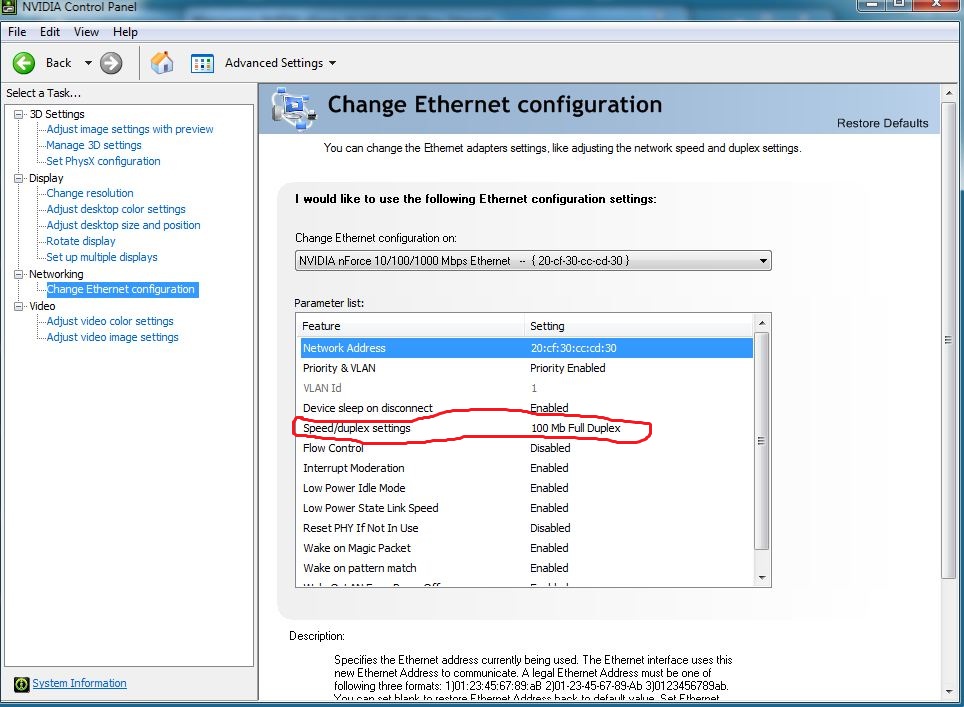Select Set PhysX configuration
The width and height of the screenshot is (964, 707).
[x=103, y=161]
